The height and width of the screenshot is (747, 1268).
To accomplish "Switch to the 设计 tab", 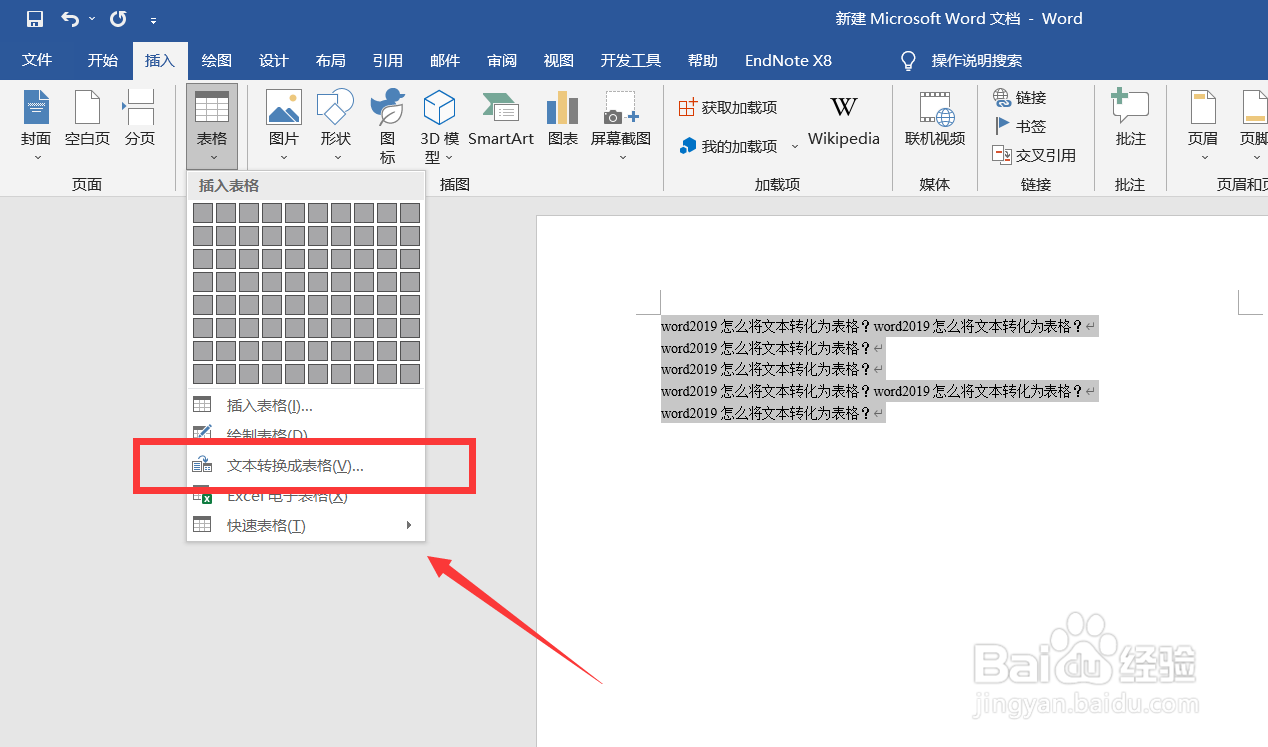I will pyautogui.click(x=273, y=60).
